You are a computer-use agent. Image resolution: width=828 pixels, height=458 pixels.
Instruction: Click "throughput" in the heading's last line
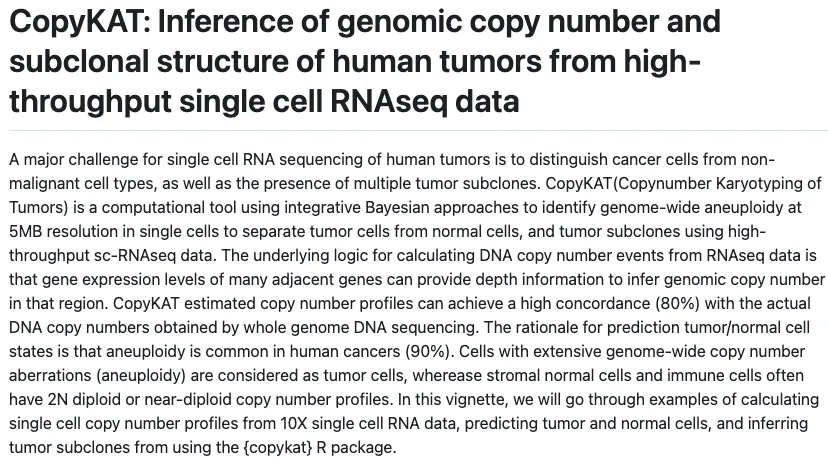(90, 102)
